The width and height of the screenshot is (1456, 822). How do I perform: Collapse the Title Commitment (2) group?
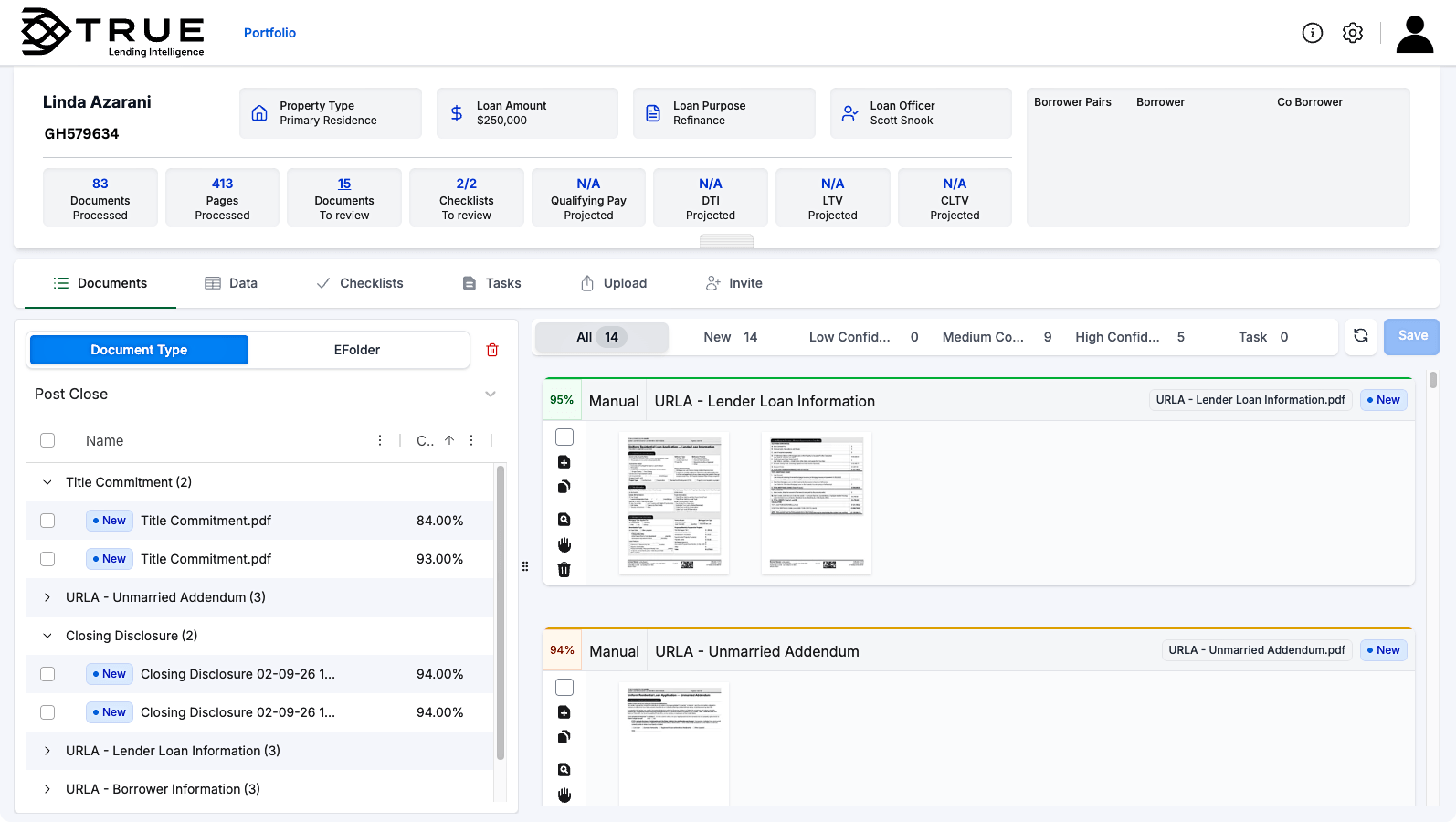47,482
